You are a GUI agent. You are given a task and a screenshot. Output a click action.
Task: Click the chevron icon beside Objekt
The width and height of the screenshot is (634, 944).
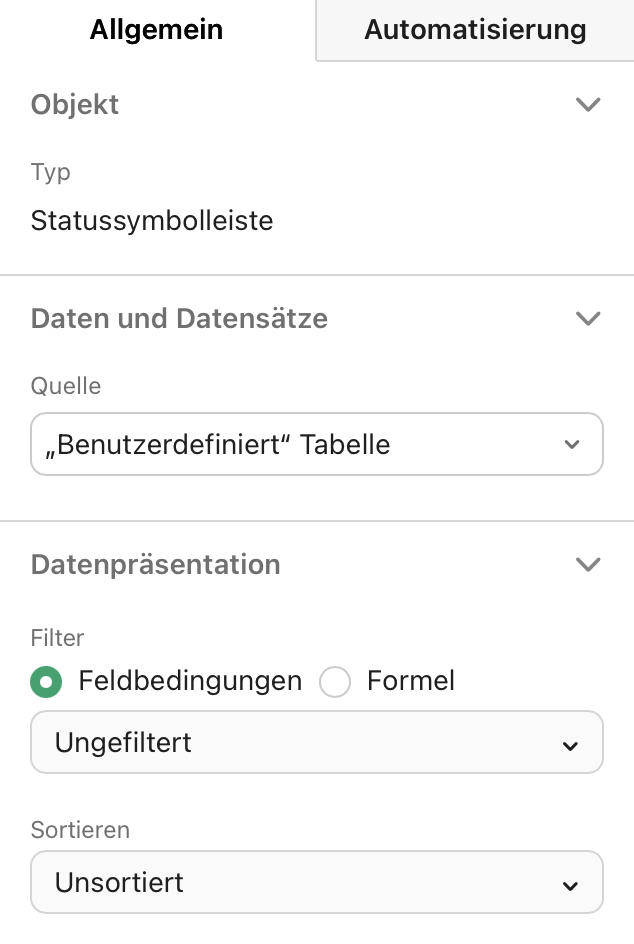coord(588,104)
